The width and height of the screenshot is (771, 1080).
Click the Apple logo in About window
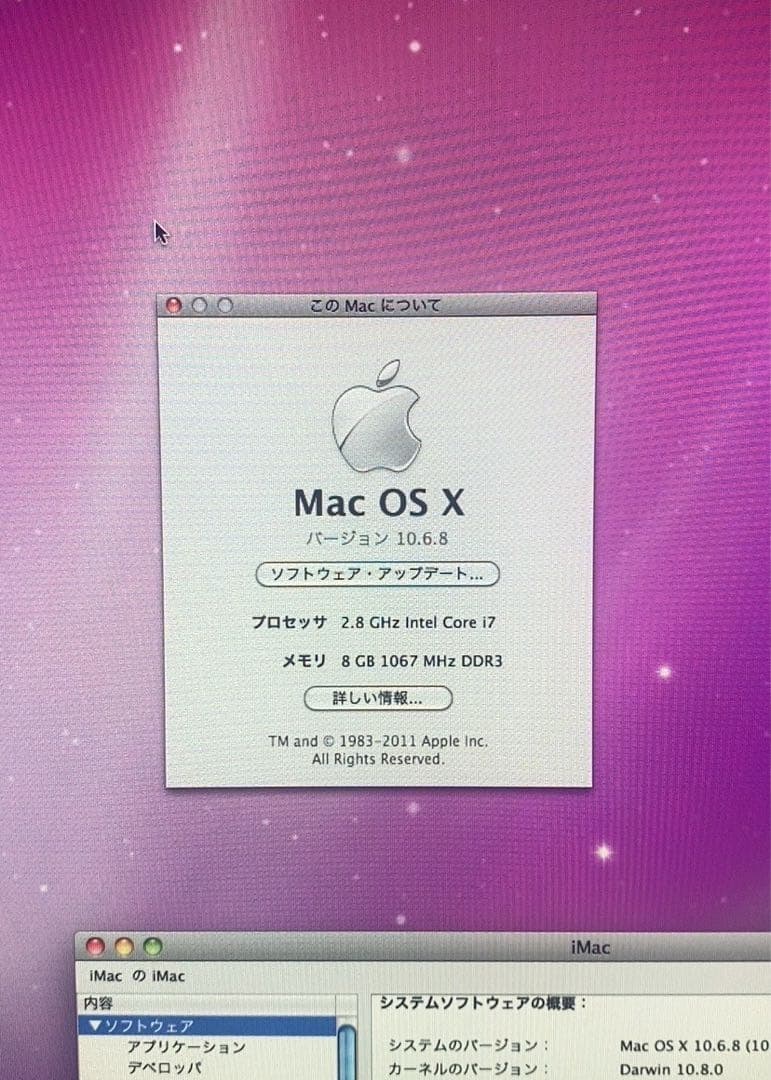coord(376,416)
